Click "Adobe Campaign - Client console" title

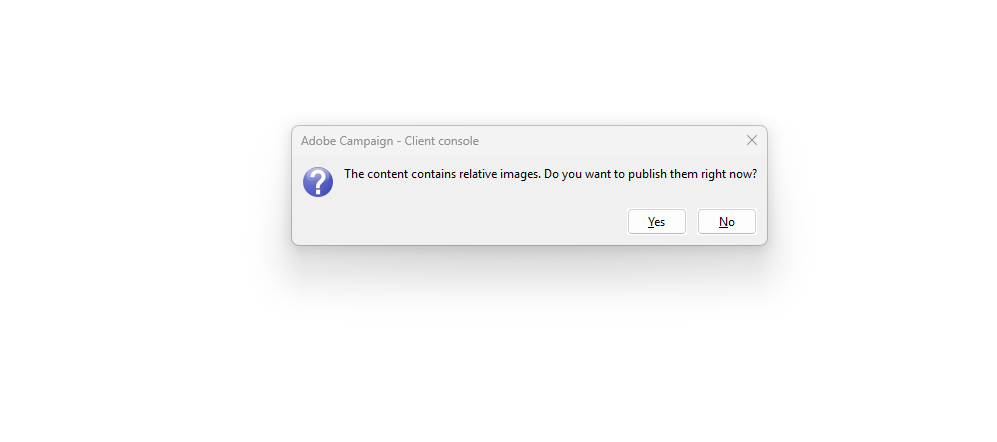point(389,141)
